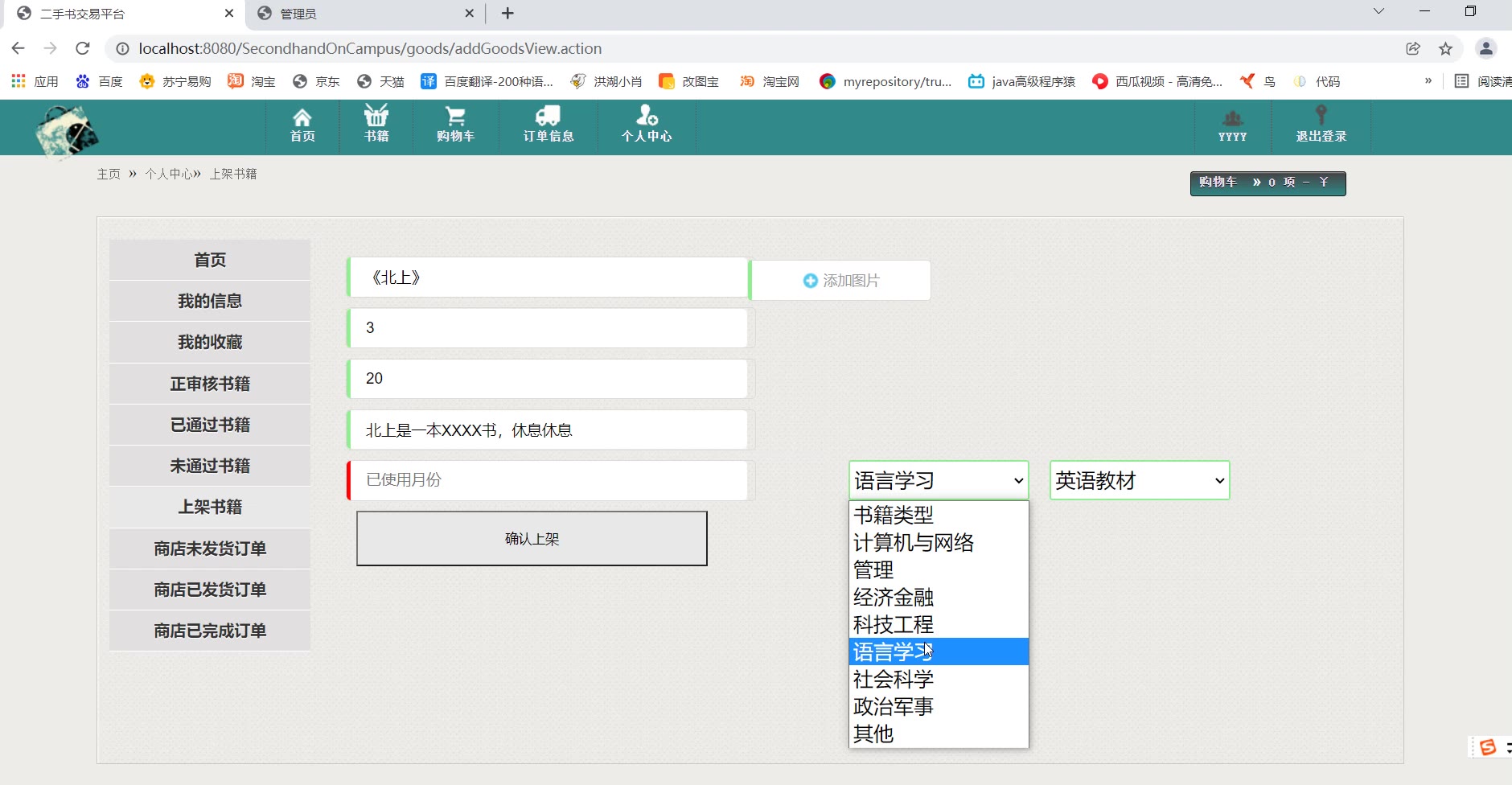Viewport: 1512px width, 785px height.
Task: Click the logout (退出登录) key icon
Action: point(1321,116)
